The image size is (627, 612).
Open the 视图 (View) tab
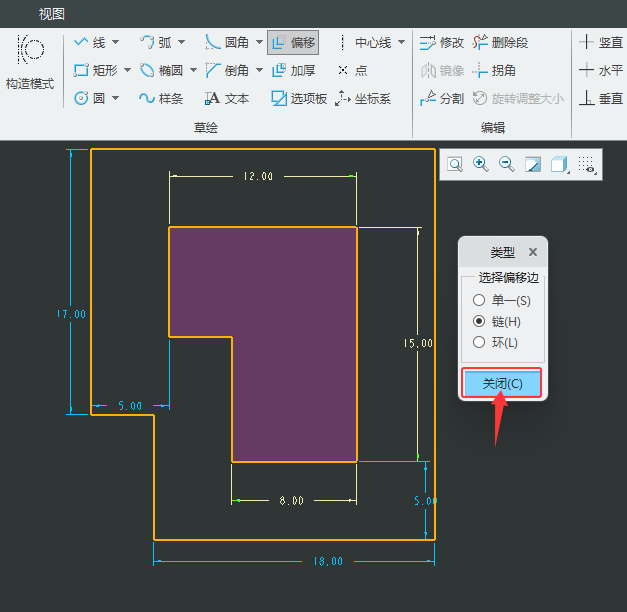[x=52, y=14]
